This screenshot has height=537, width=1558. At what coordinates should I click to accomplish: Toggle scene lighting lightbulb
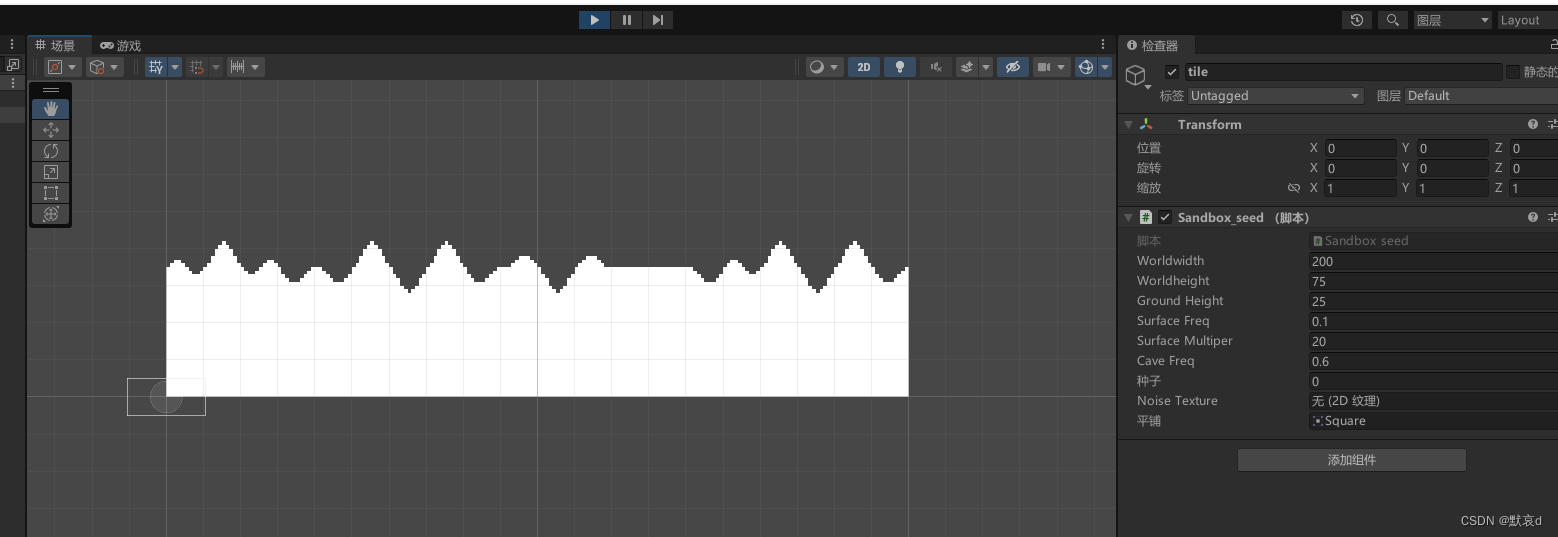(x=900, y=67)
